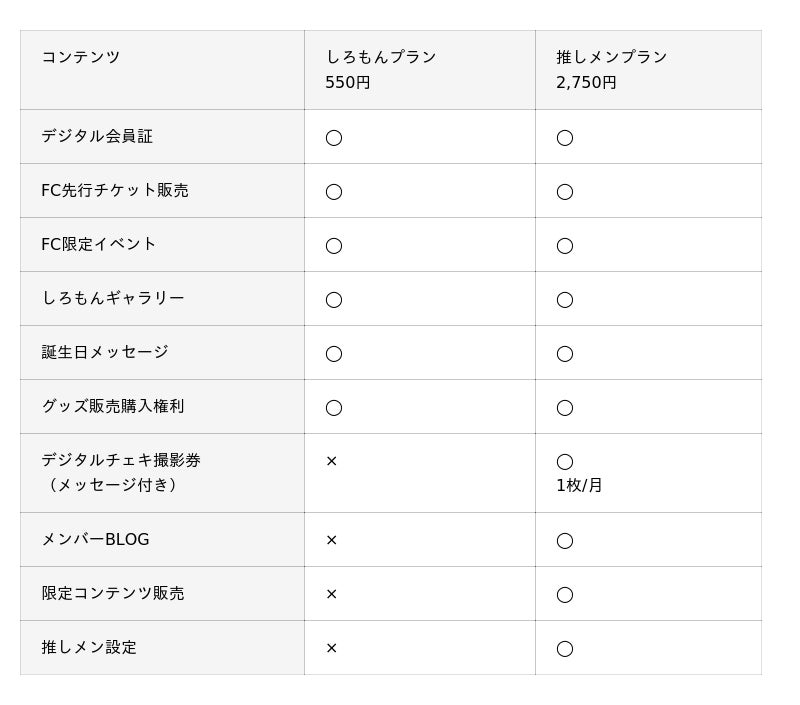Click the FC先行チケット販売 row label
The width and height of the screenshot is (800, 705).
(115, 190)
